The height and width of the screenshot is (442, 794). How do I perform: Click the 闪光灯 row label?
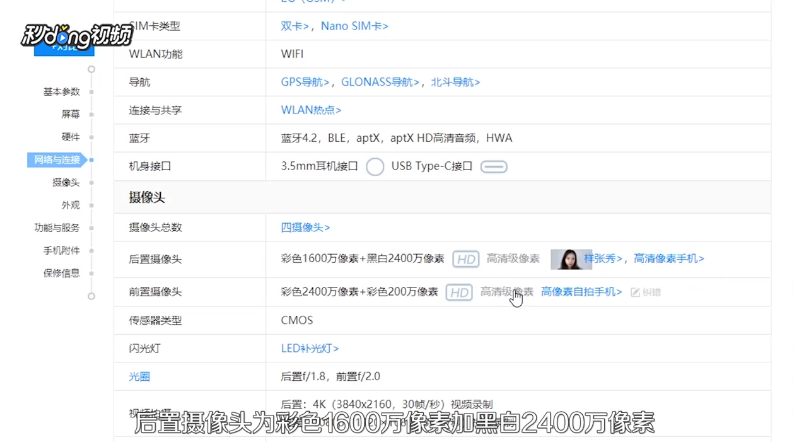pyautogui.click(x=144, y=348)
